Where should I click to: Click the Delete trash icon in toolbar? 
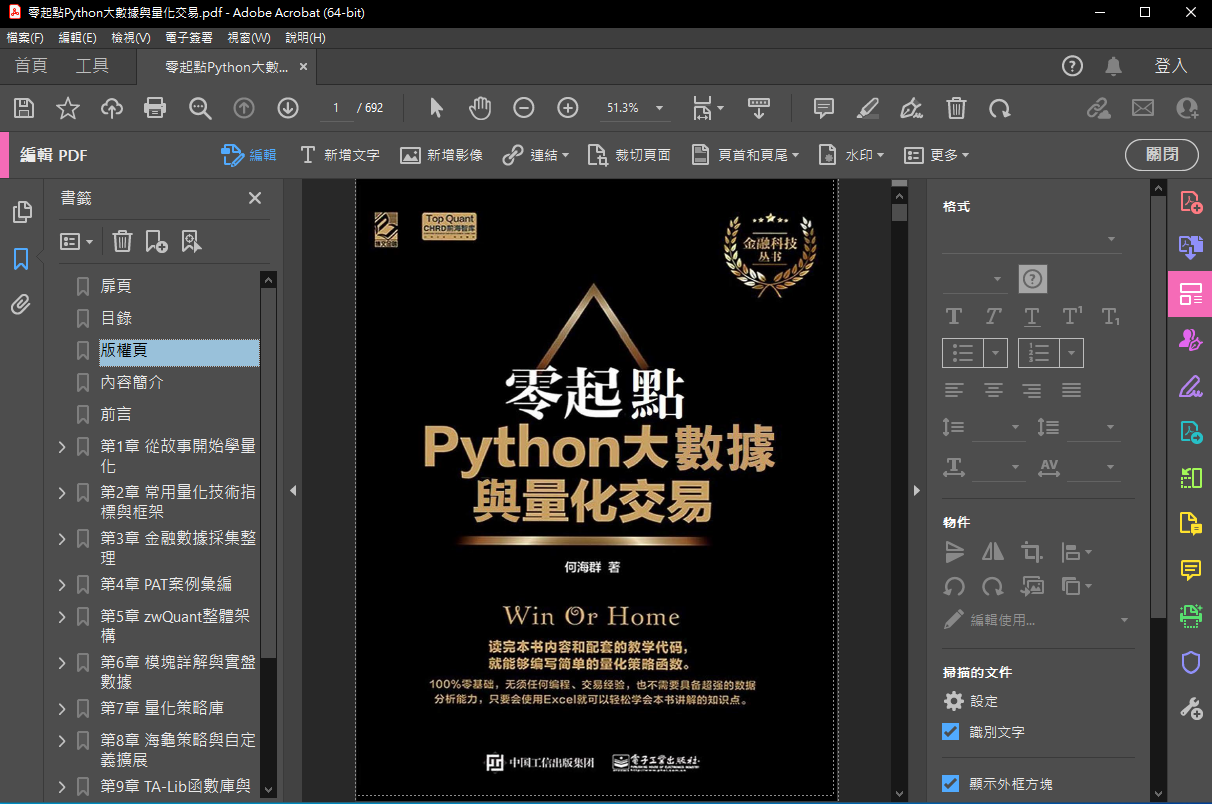(x=956, y=108)
